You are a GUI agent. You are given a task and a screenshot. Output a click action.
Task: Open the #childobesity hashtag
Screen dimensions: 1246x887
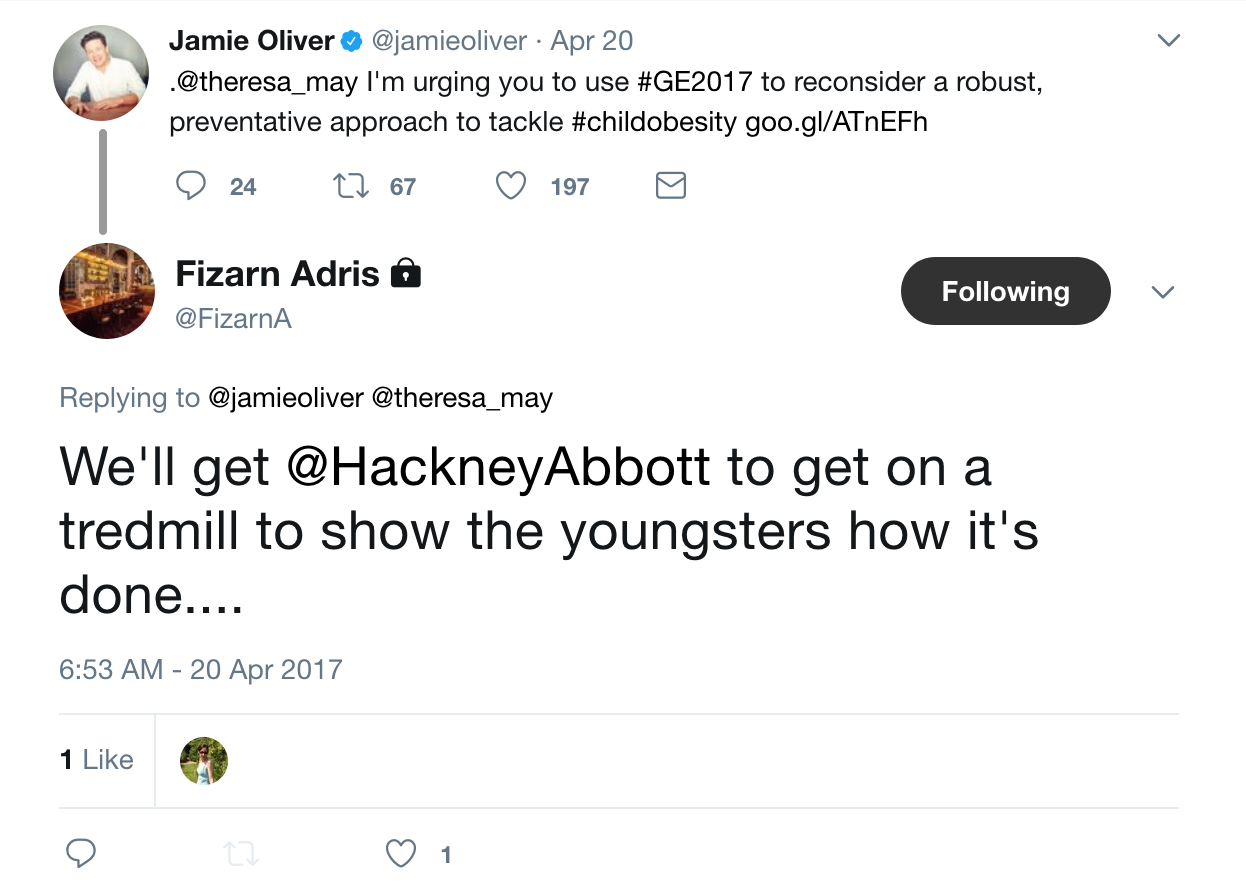point(654,122)
